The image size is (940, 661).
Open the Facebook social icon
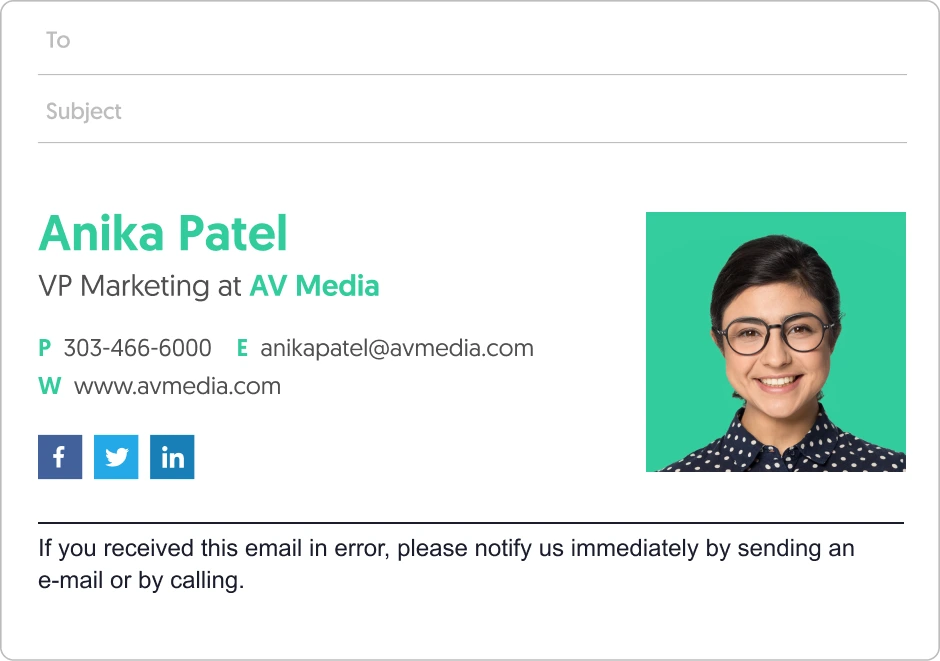coord(60,457)
